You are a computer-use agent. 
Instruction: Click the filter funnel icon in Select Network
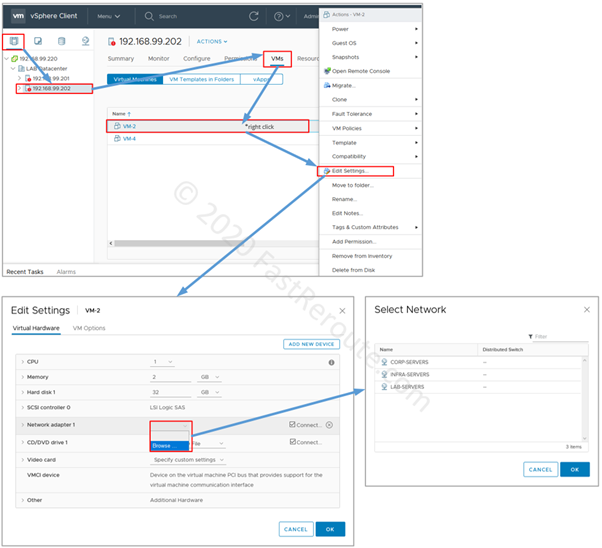point(530,336)
